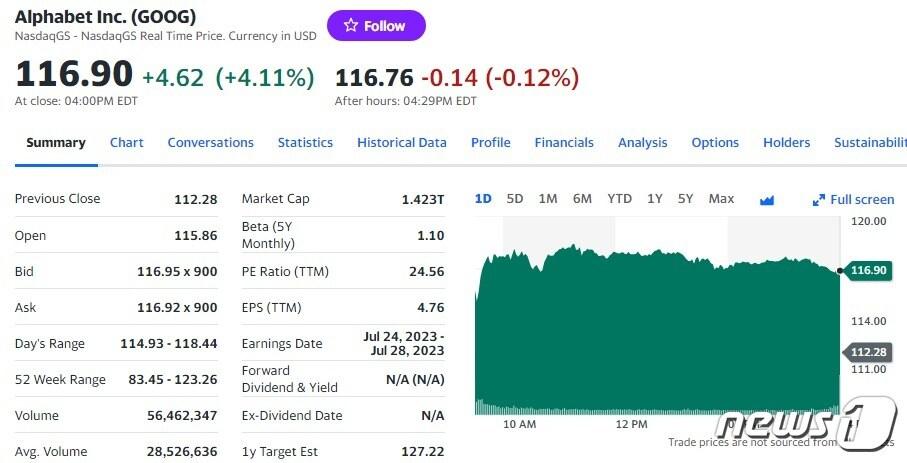
Task: Open the chart type icon
Action: click(767, 200)
